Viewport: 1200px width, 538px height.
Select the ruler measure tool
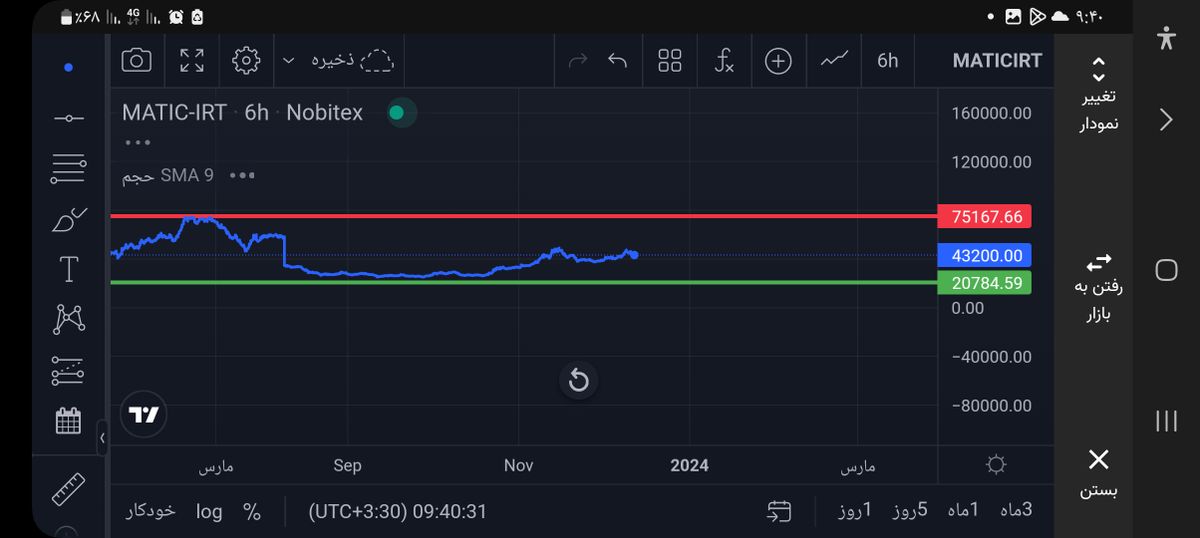[x=68, y=488]
